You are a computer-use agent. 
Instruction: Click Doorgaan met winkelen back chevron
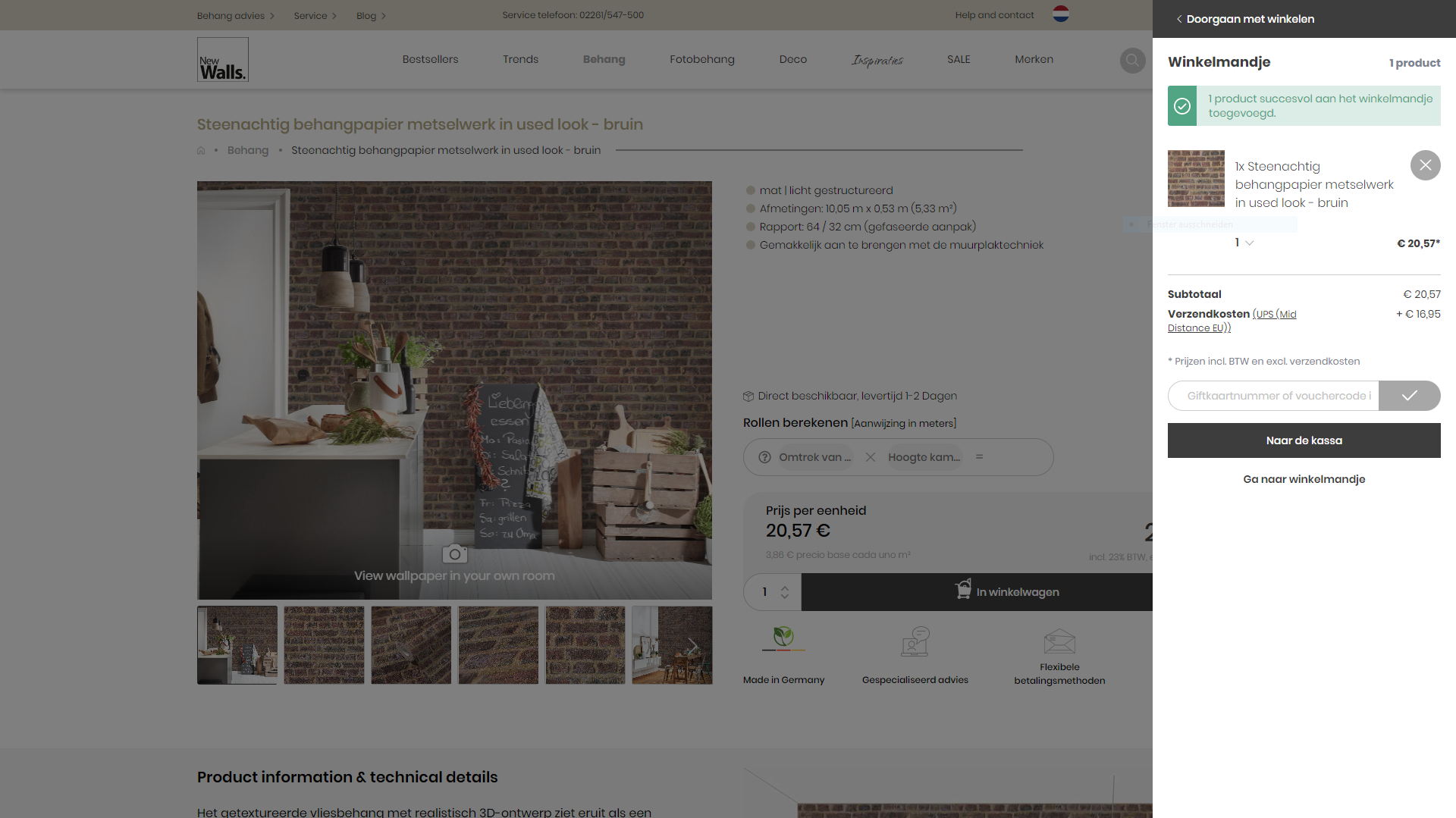1178,18
